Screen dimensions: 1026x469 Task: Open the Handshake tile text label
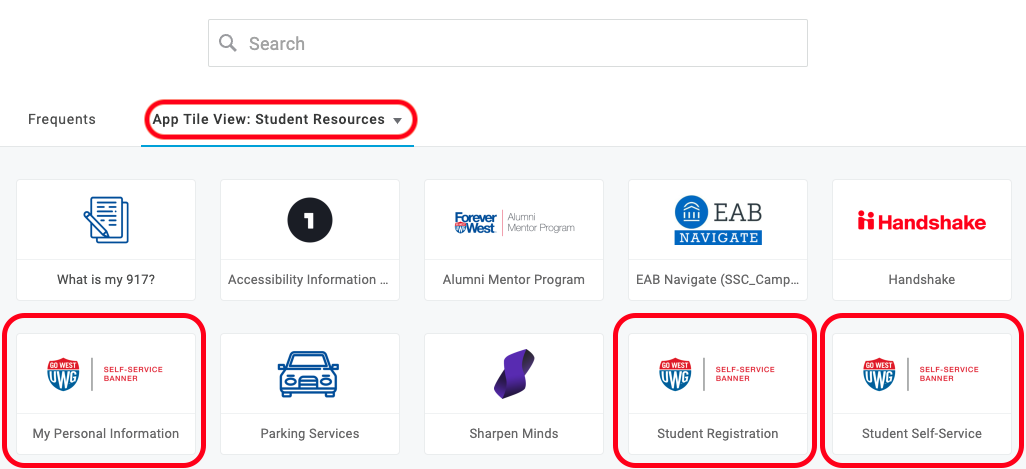click(x=921, y=280)
